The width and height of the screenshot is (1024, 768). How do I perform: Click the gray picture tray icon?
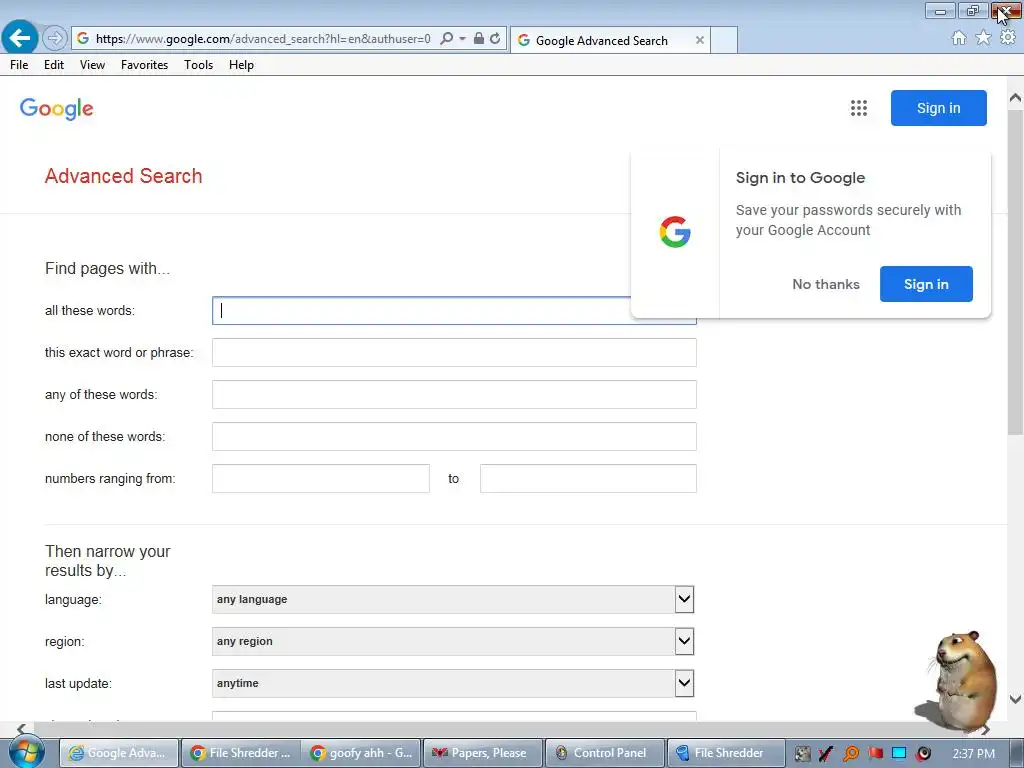point(803,754)
